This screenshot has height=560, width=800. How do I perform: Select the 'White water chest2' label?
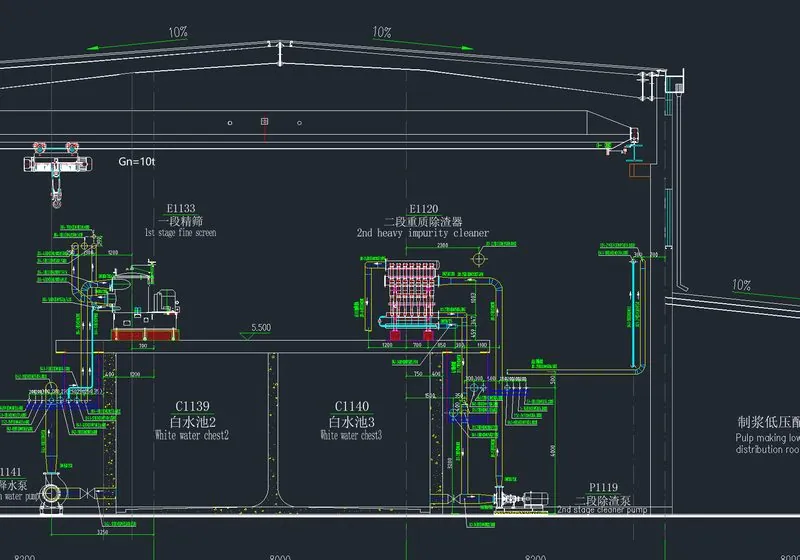[192, 435]
